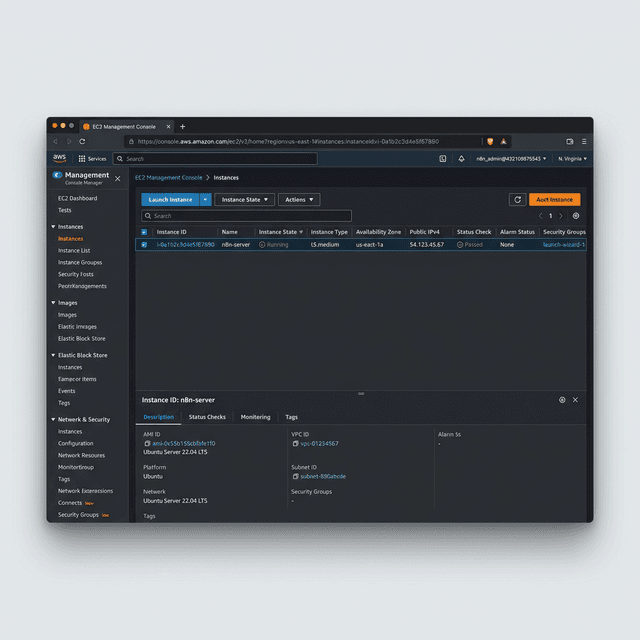This screenshot has height=640, width=640.
Task: Click the AWS logo icon
Action: tap(60, 158)
